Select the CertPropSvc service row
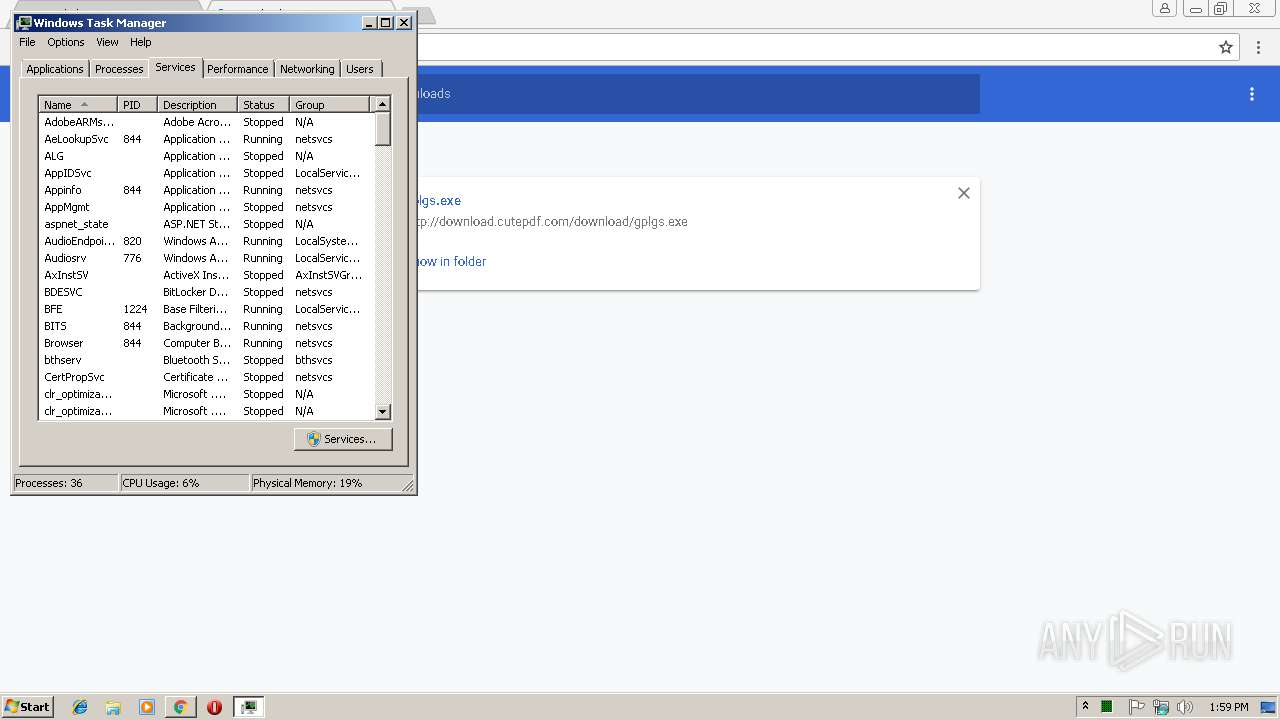 [x=206, y=377]
